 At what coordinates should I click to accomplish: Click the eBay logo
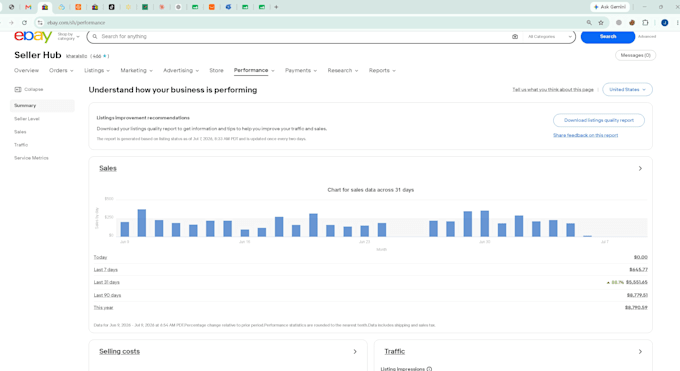click(x=33, y=36)
